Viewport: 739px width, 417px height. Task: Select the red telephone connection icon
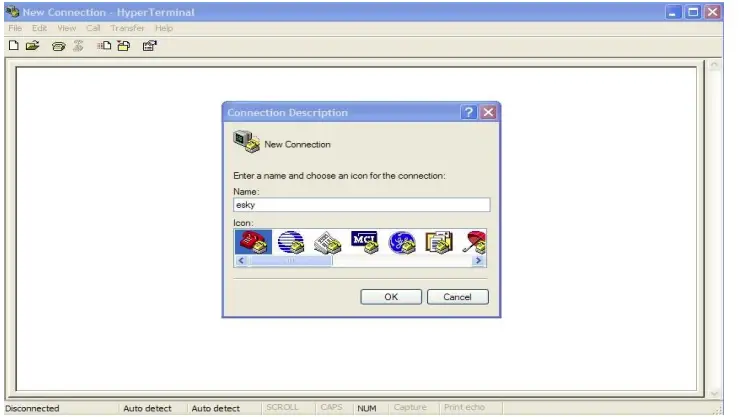coord(254,242)
